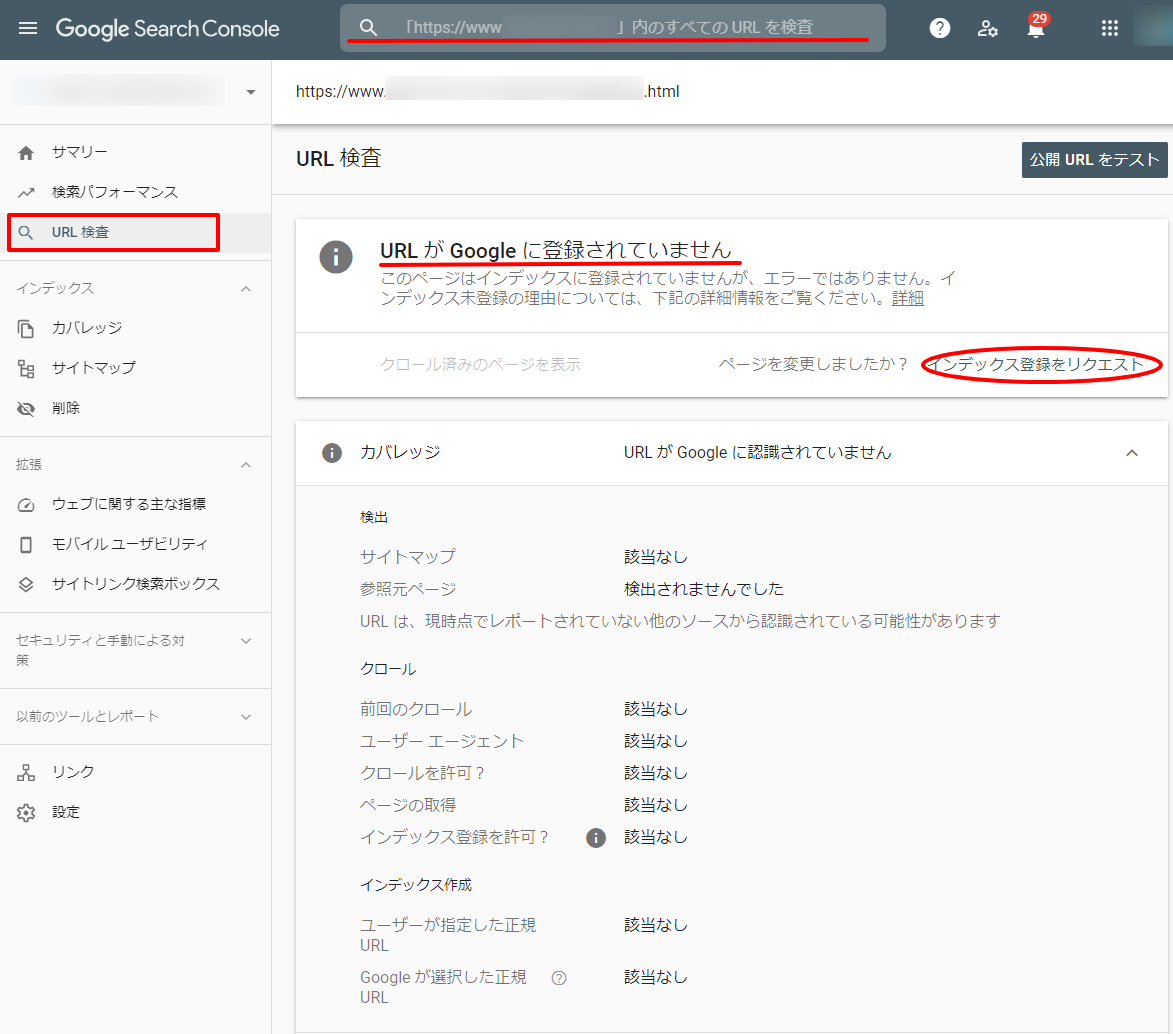Select URL 検査 in sidebar

[x=135, y=233]
